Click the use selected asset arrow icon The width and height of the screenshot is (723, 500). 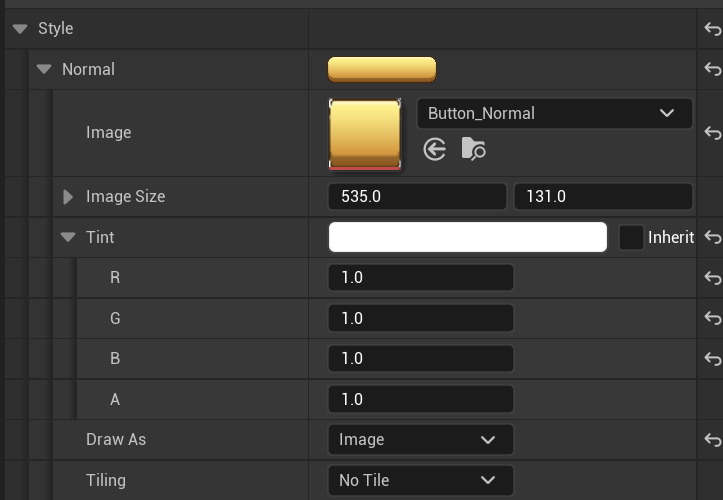(434, 149)
